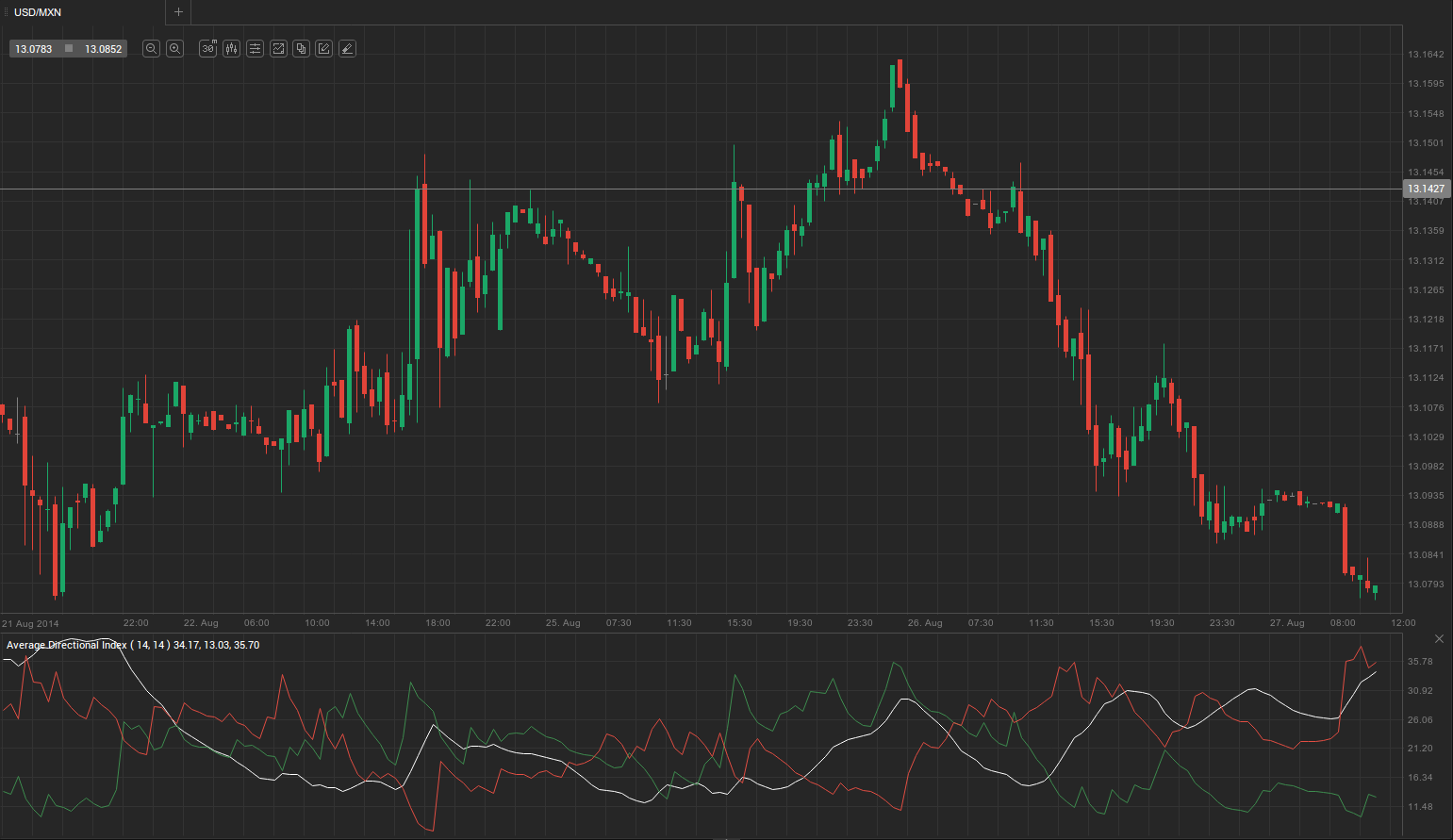Zoom out the chart with the minus magnifier
This screenshot has width=1453, height=840.
pyautogui.click(x=151, y=49)
